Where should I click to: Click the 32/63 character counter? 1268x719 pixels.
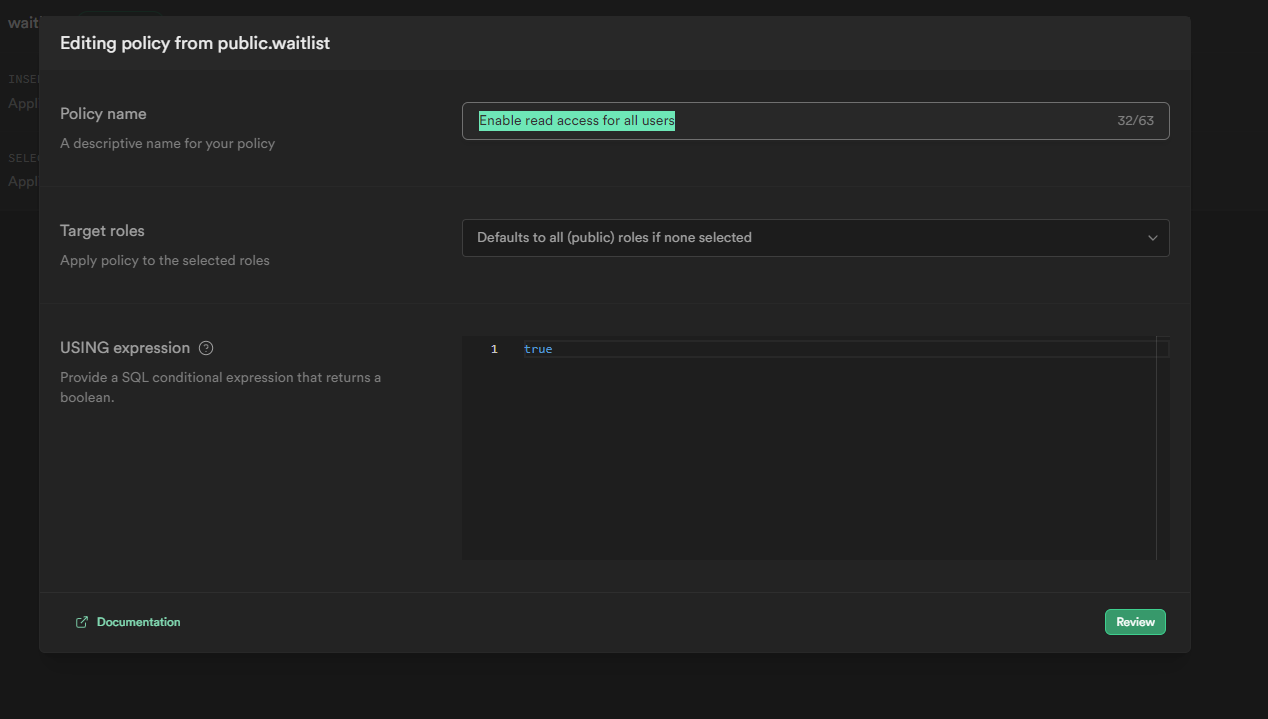1135,121
